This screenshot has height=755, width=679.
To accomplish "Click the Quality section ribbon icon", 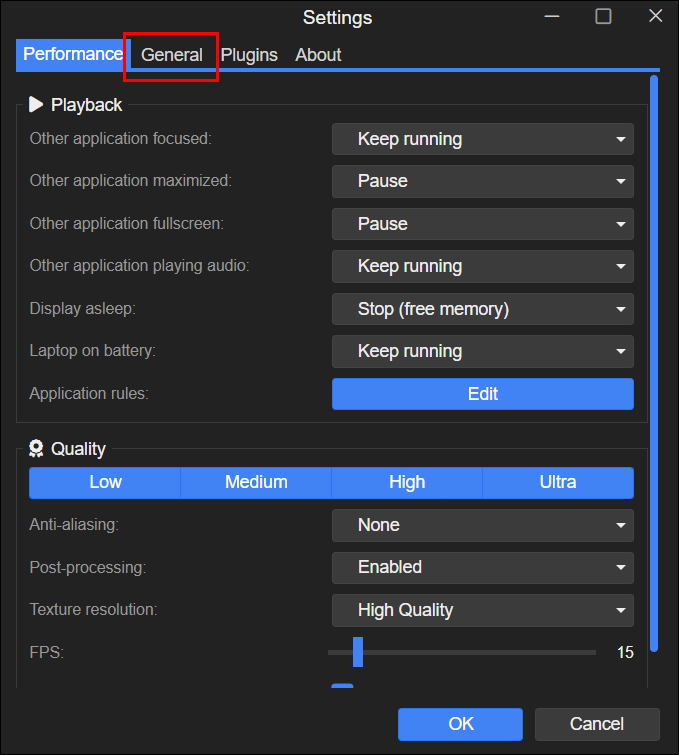I will click(x=36, y=449).
